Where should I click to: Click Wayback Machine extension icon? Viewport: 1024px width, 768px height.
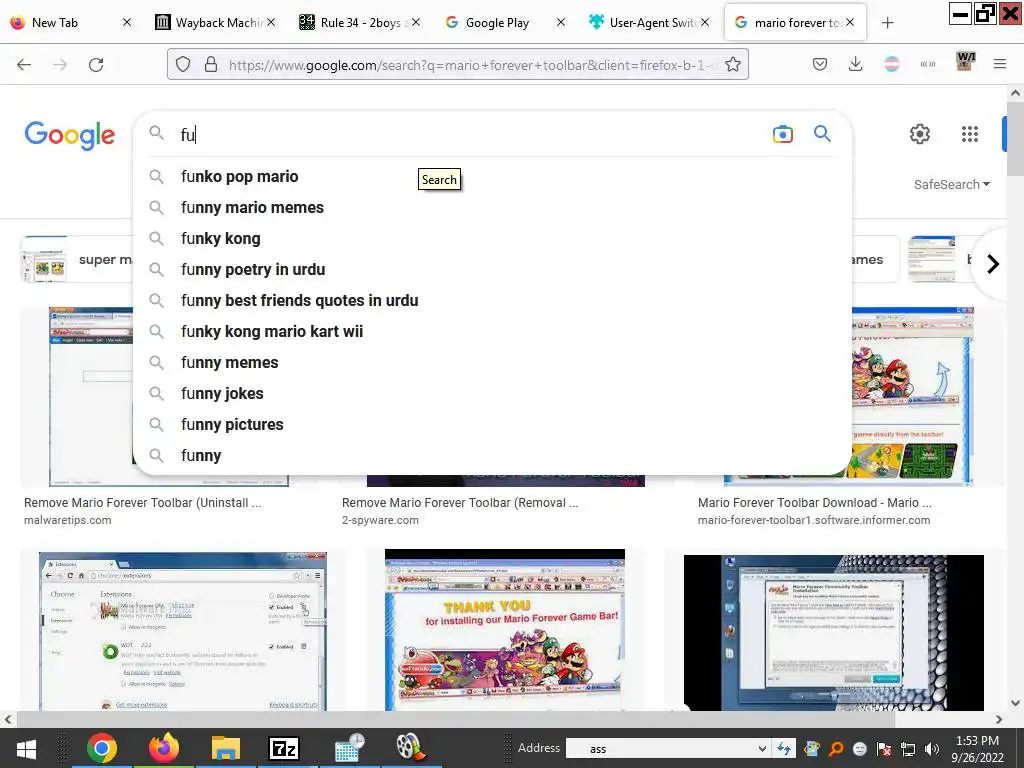coord(965,62)
